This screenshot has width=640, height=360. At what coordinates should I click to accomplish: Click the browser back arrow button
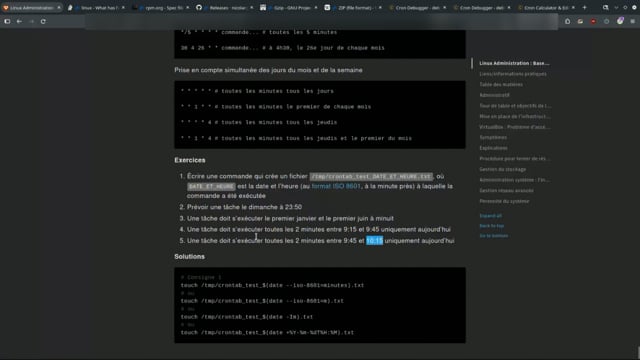coord(19,21)
